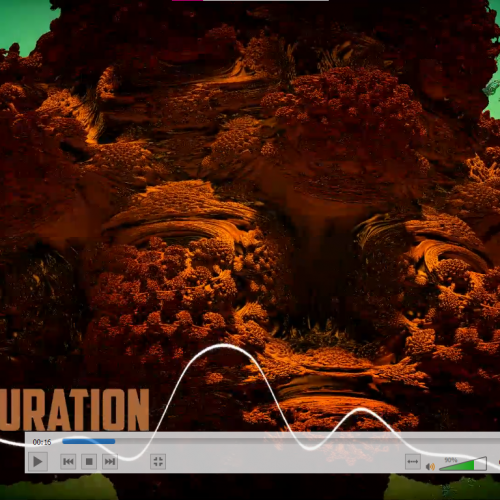The image size is (500, 500).
Task: Jump to the previous media item
Action: coord(68,462)
